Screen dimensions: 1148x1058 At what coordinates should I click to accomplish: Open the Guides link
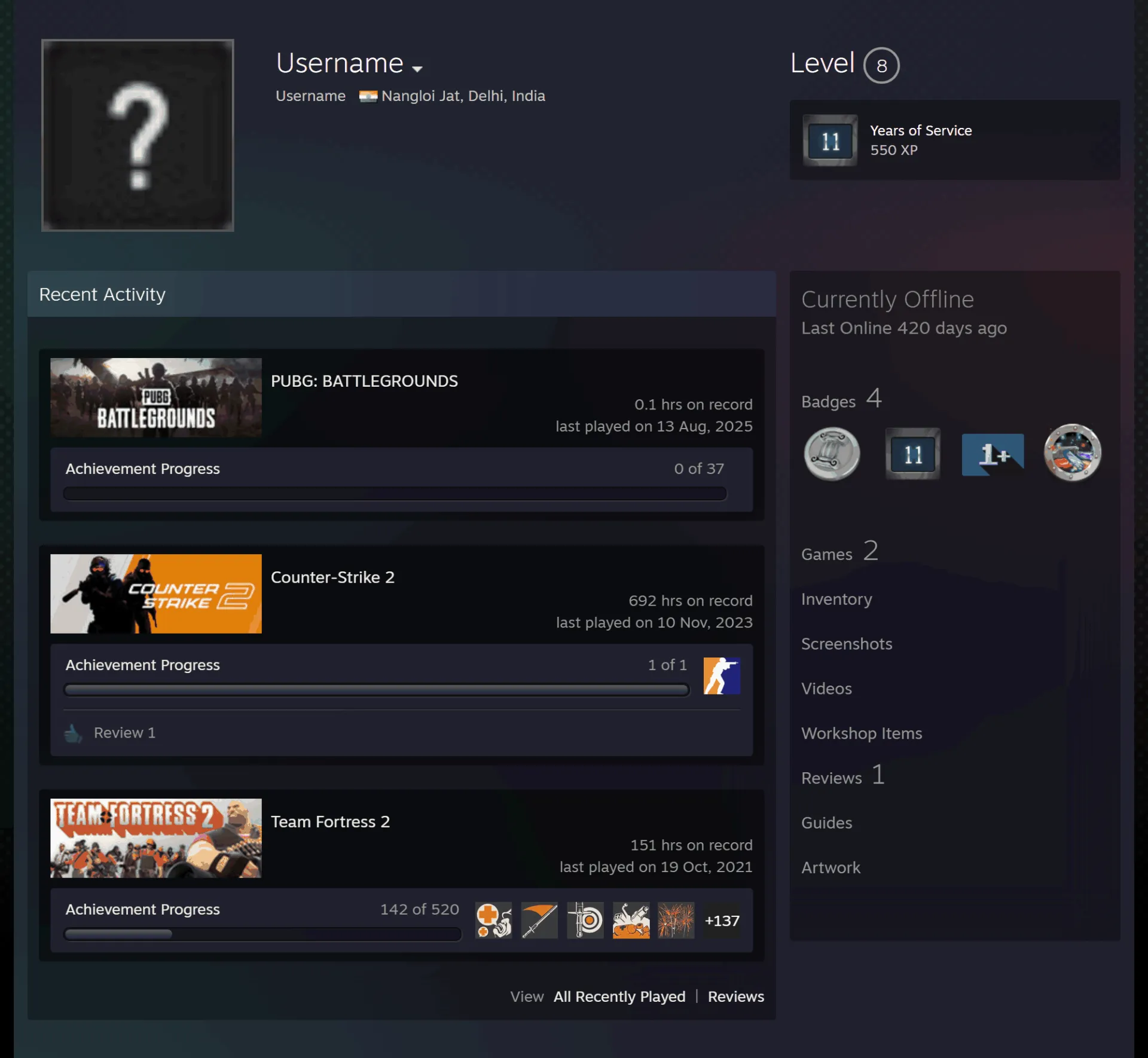(826, 823)
